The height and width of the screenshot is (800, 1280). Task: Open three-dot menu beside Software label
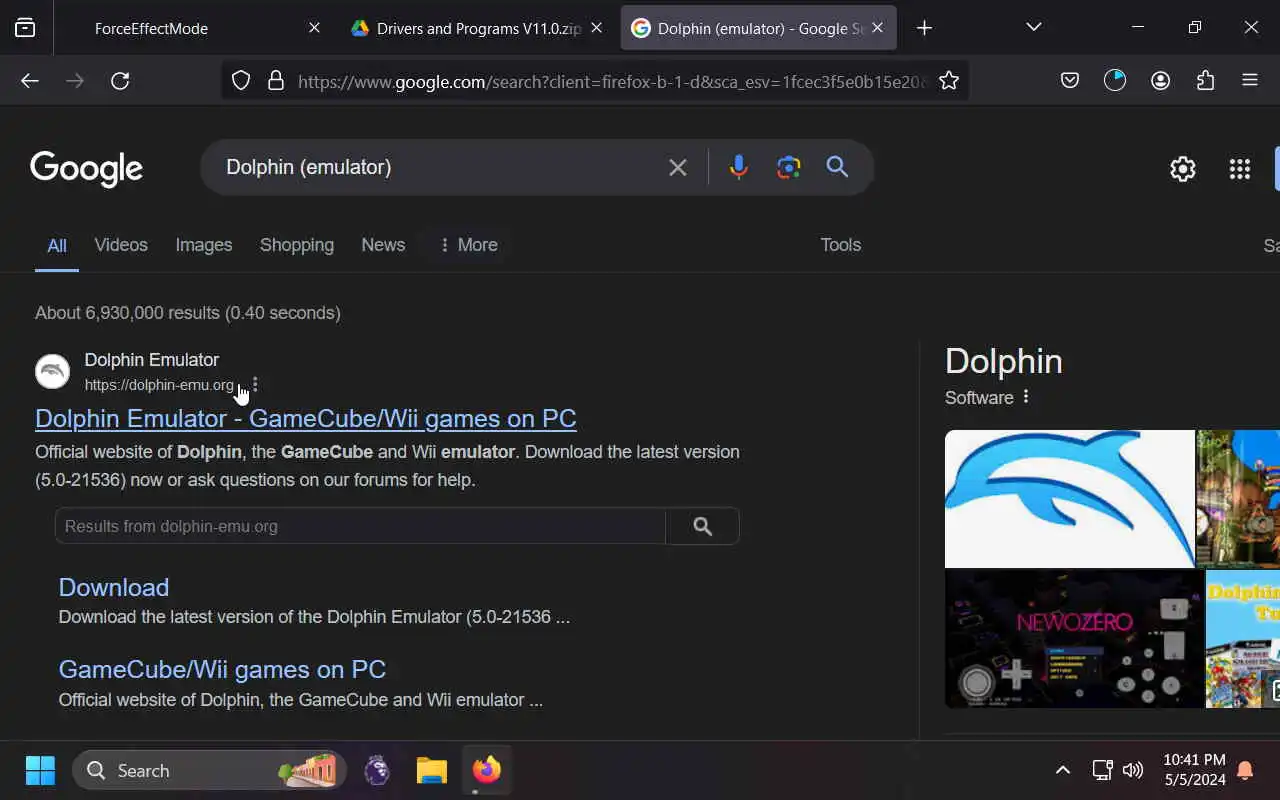1025,397
